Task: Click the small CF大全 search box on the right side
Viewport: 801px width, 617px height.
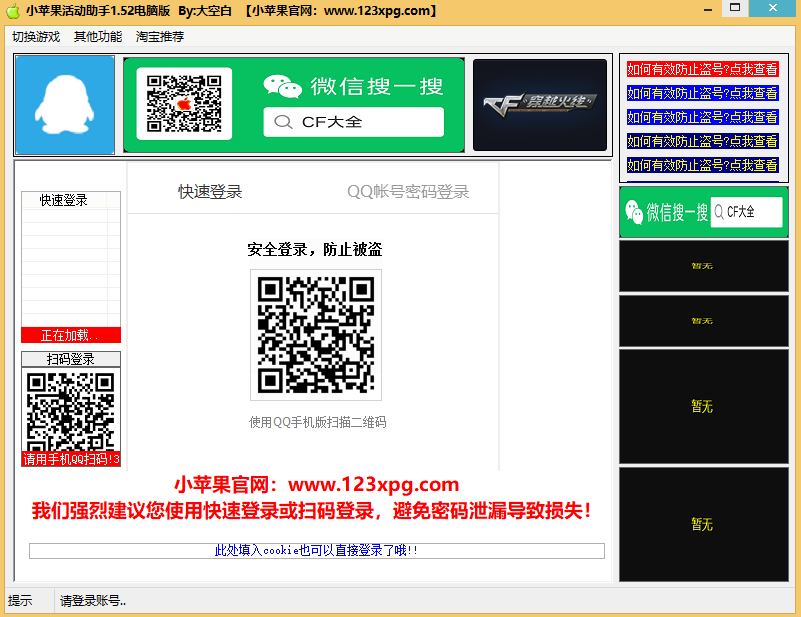Action: pos(746,212)
